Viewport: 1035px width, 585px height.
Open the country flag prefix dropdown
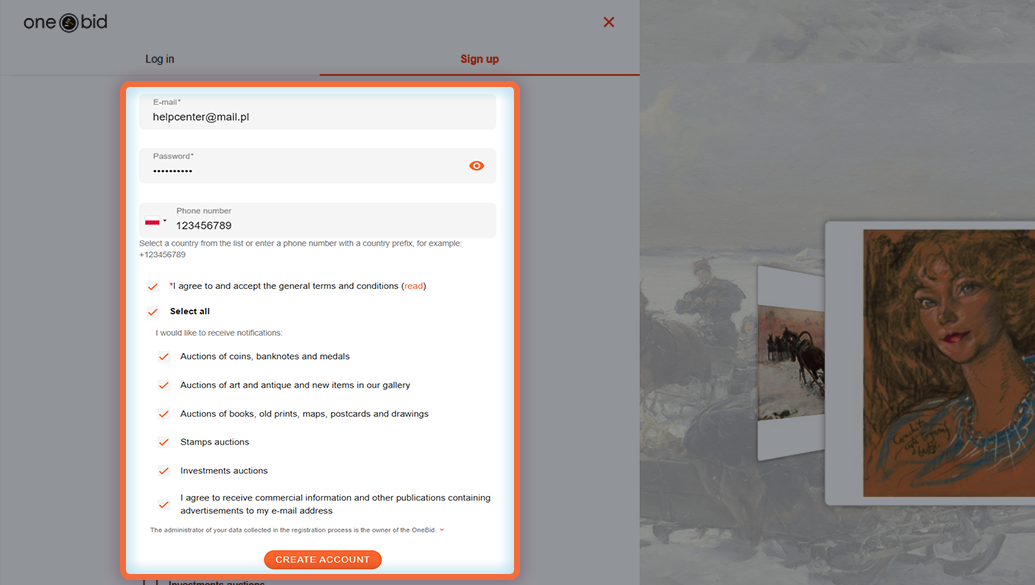[156, 221]
